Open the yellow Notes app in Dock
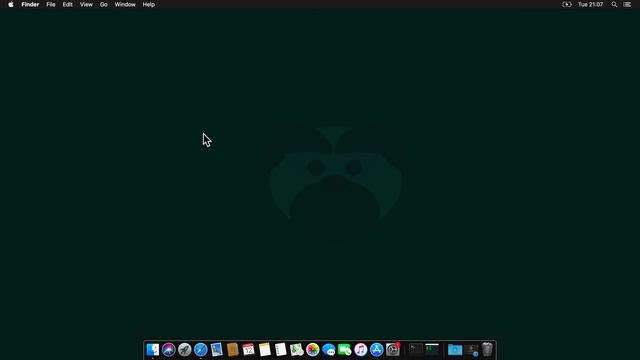640x360 pixels. click(264, 350)
